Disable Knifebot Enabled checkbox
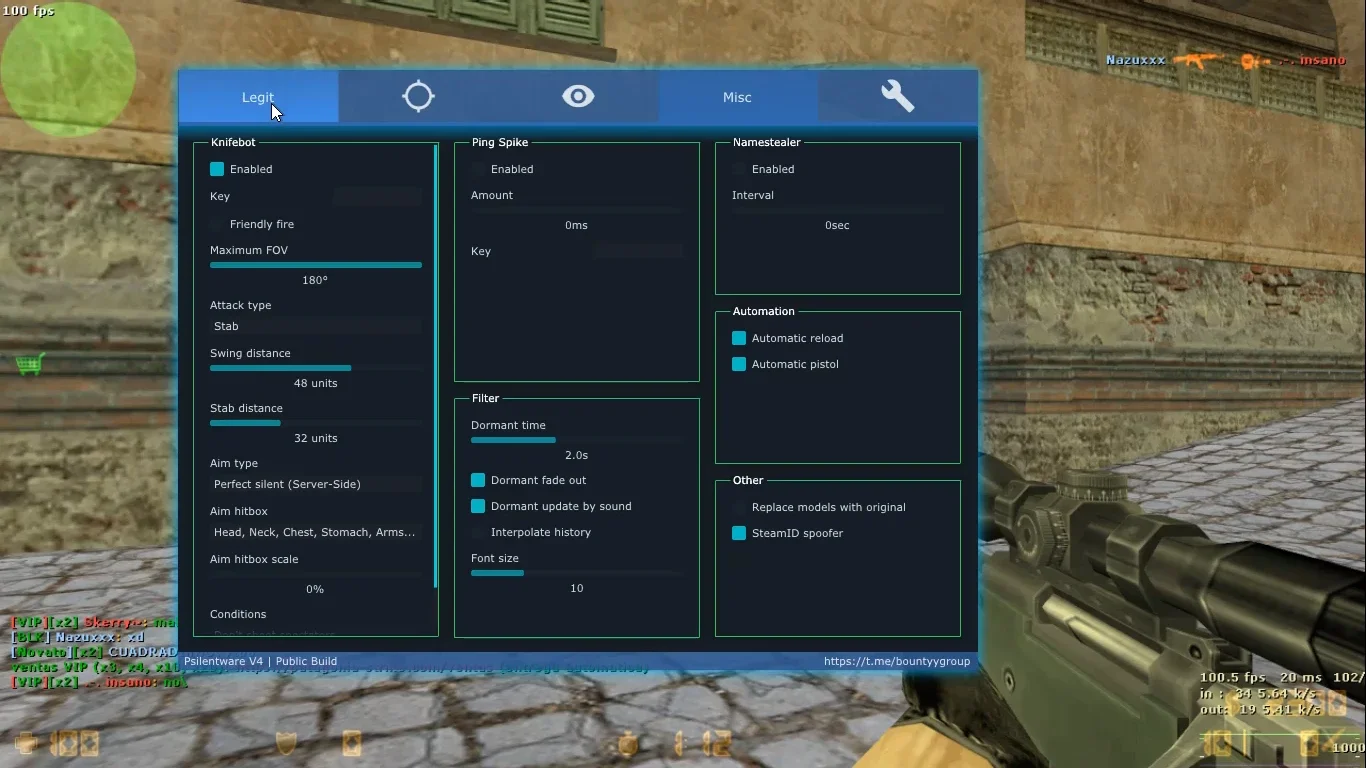The height and width of the screenshot is (768, 1366). [x=217, y=169]
